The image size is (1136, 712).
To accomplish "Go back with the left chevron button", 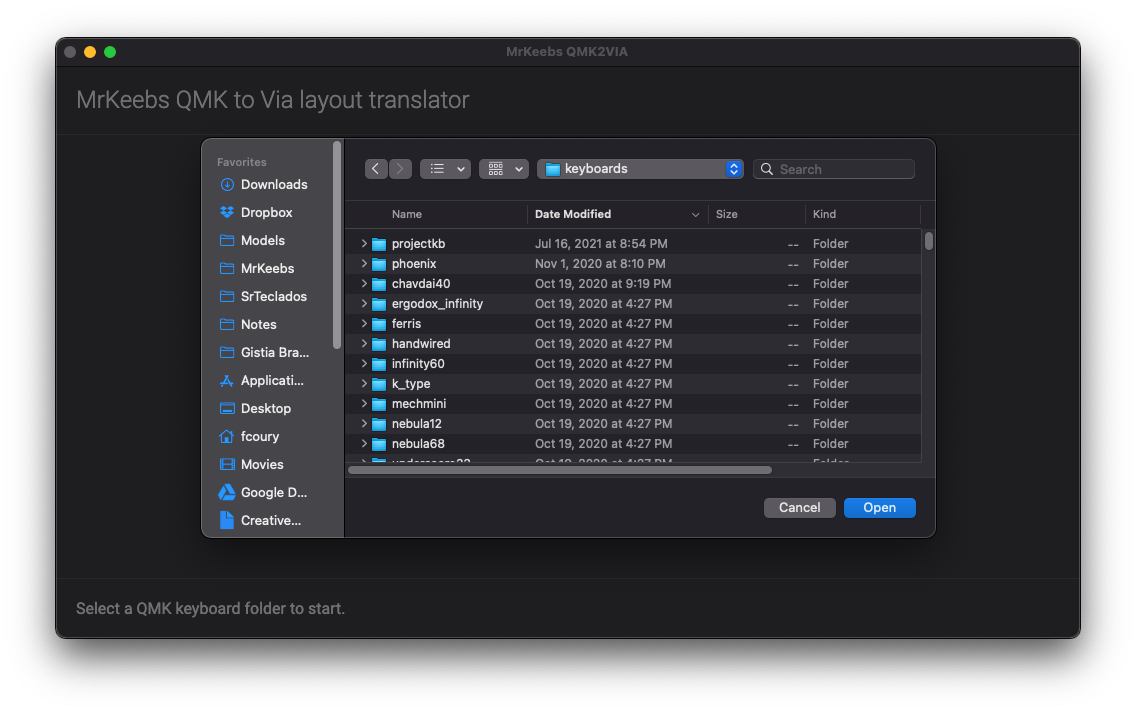I will click(x=375, y=169).
